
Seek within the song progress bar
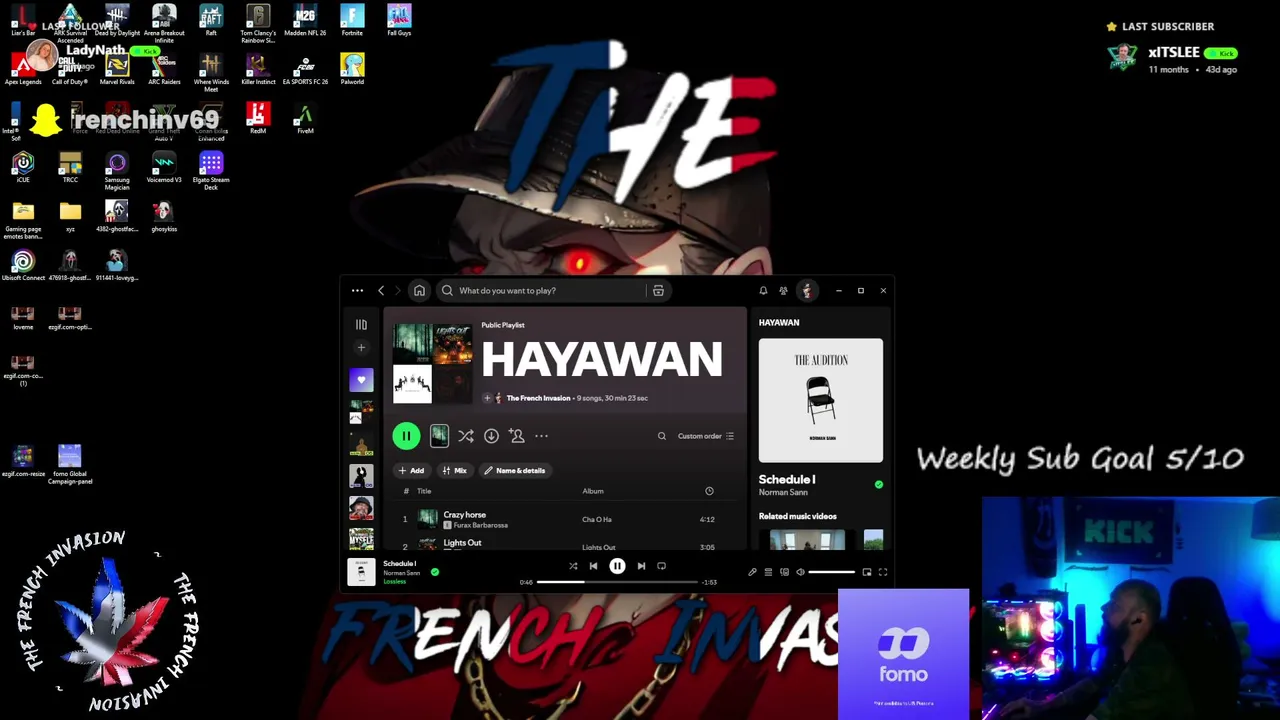point(617,582)
